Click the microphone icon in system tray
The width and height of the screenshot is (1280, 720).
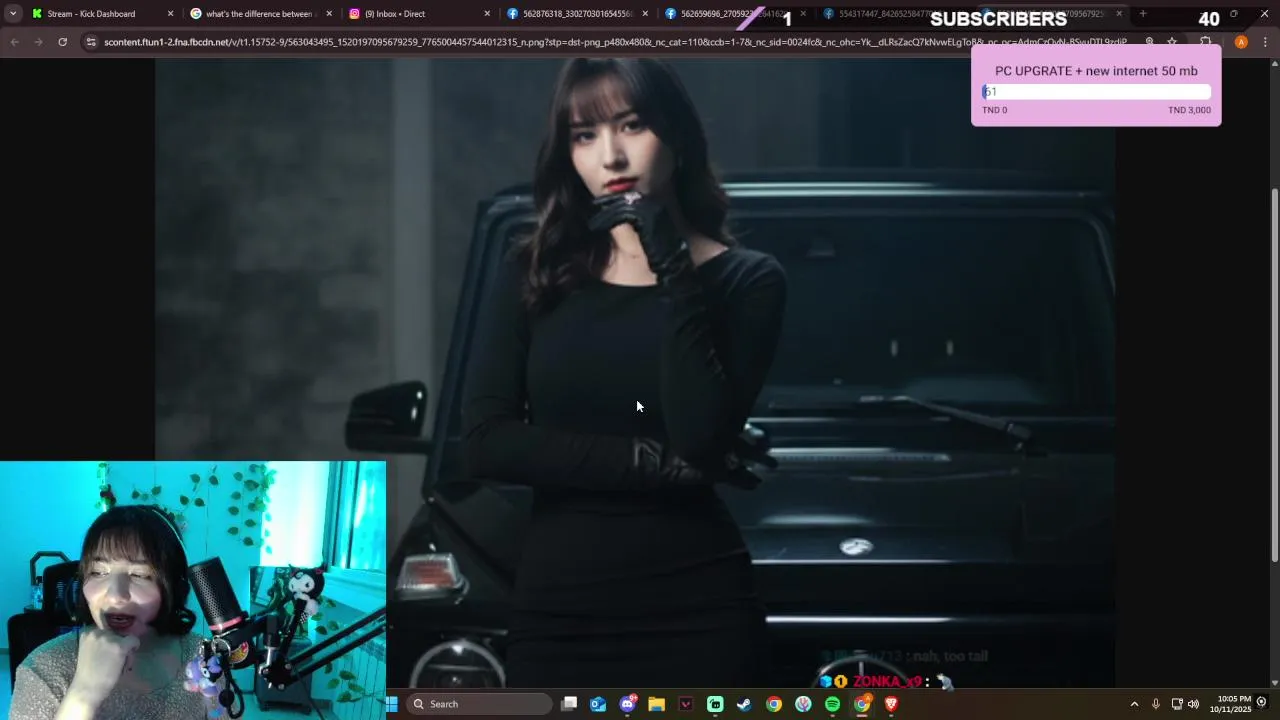pos(1156,704)
